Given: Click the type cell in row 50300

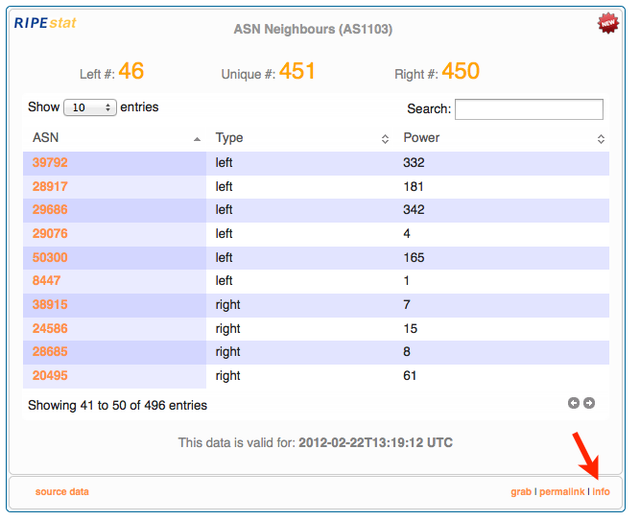Looking at the screenshot, I should 224,258.
